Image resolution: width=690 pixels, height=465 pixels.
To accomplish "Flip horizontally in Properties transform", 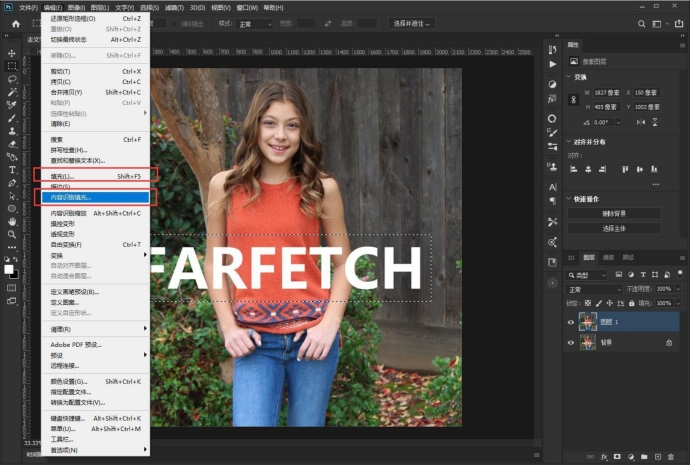I will tap(641, 122).
